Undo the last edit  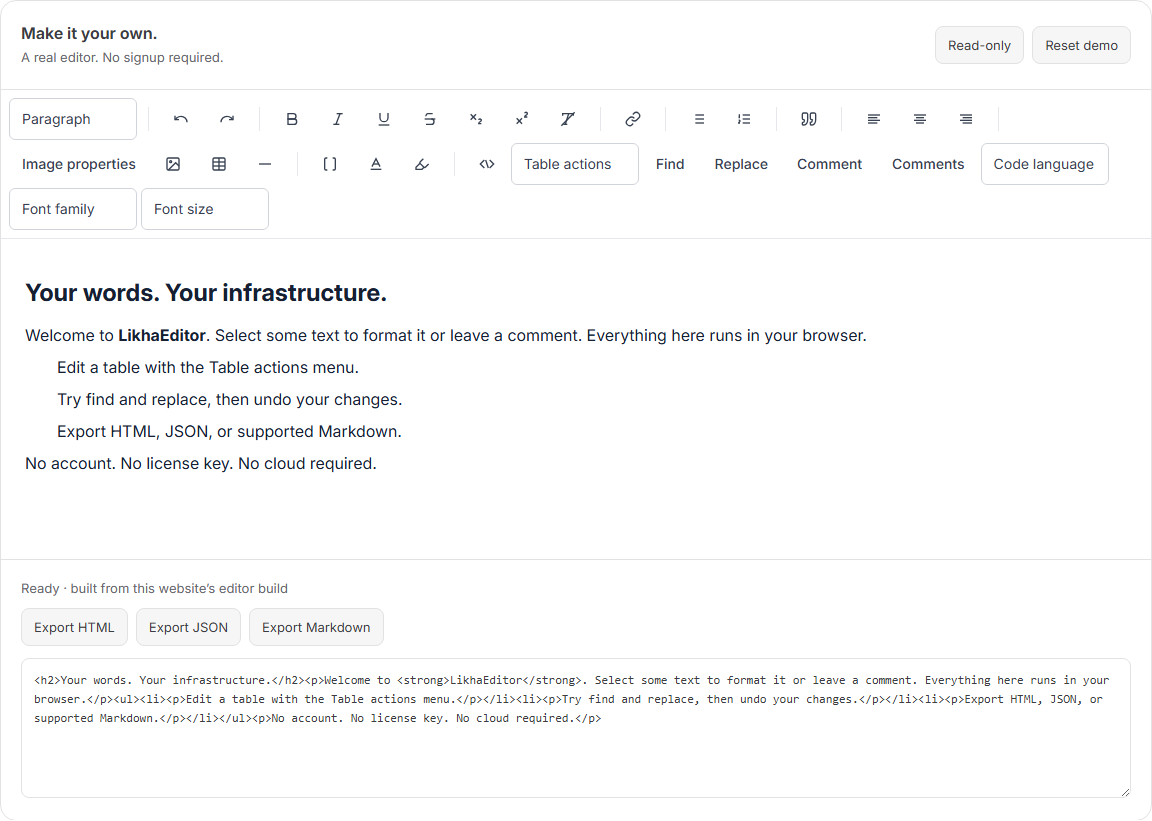[181, 119]
